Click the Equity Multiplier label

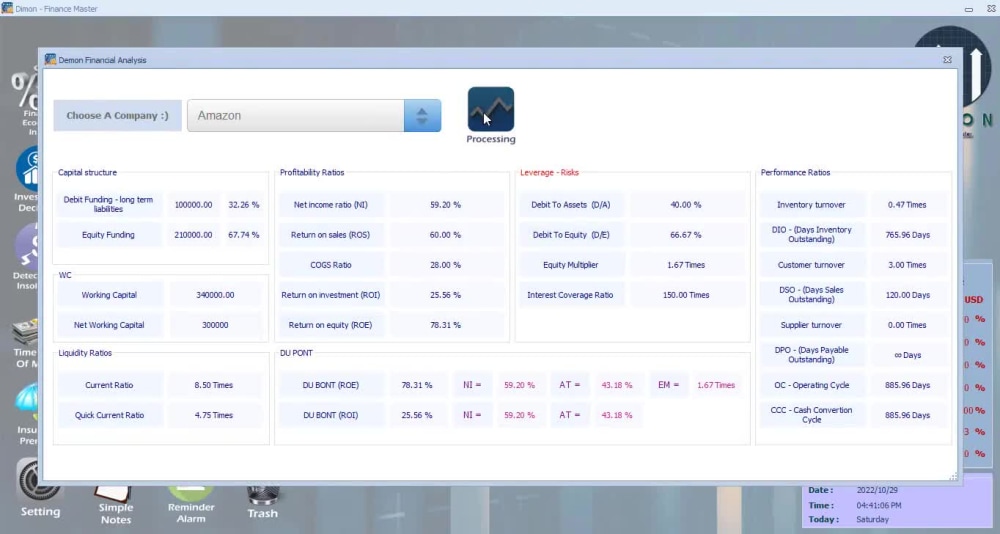tap(571, 265)
